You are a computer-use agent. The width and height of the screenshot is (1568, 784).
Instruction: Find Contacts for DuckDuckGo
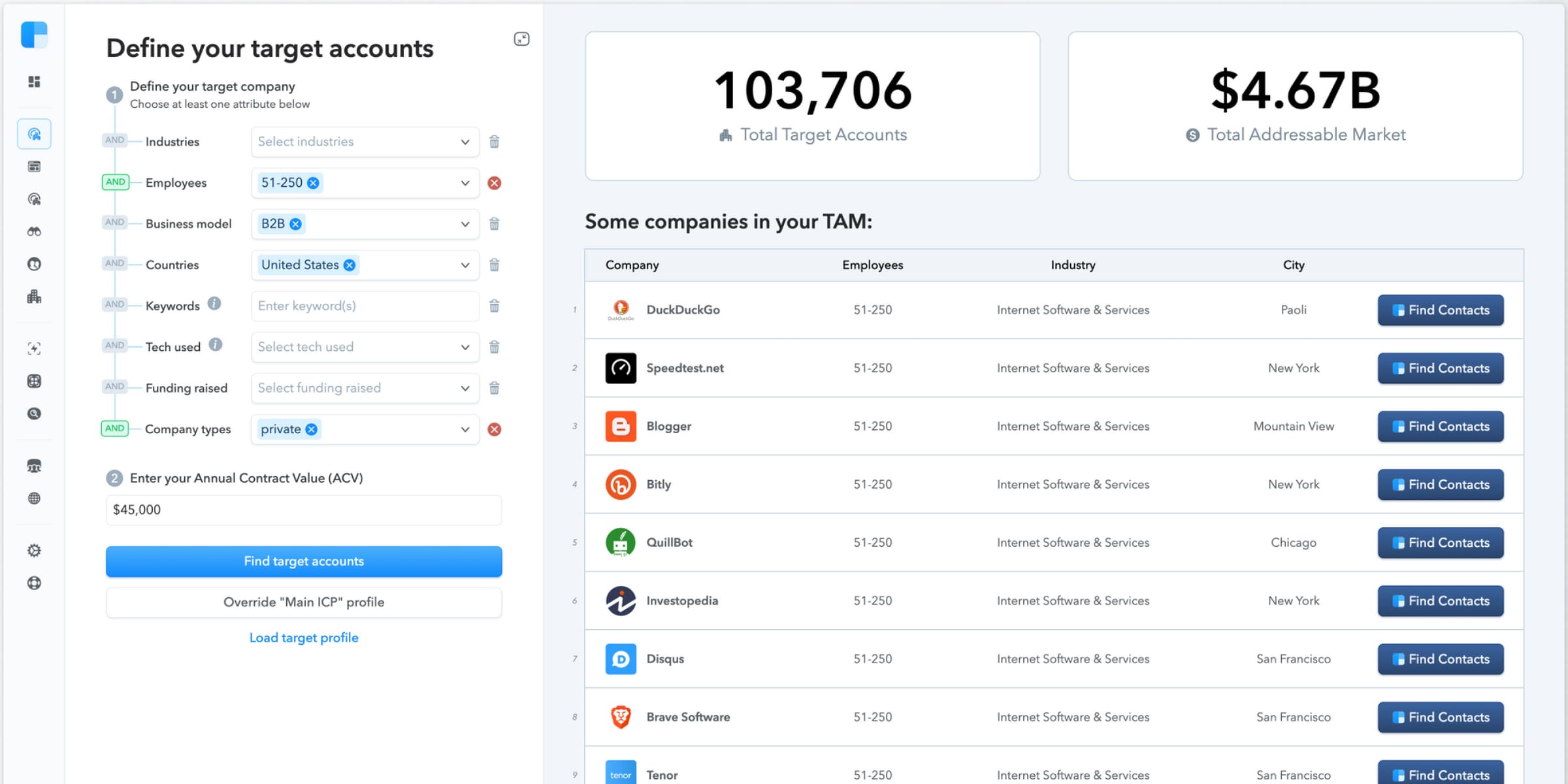[1440, 310]
